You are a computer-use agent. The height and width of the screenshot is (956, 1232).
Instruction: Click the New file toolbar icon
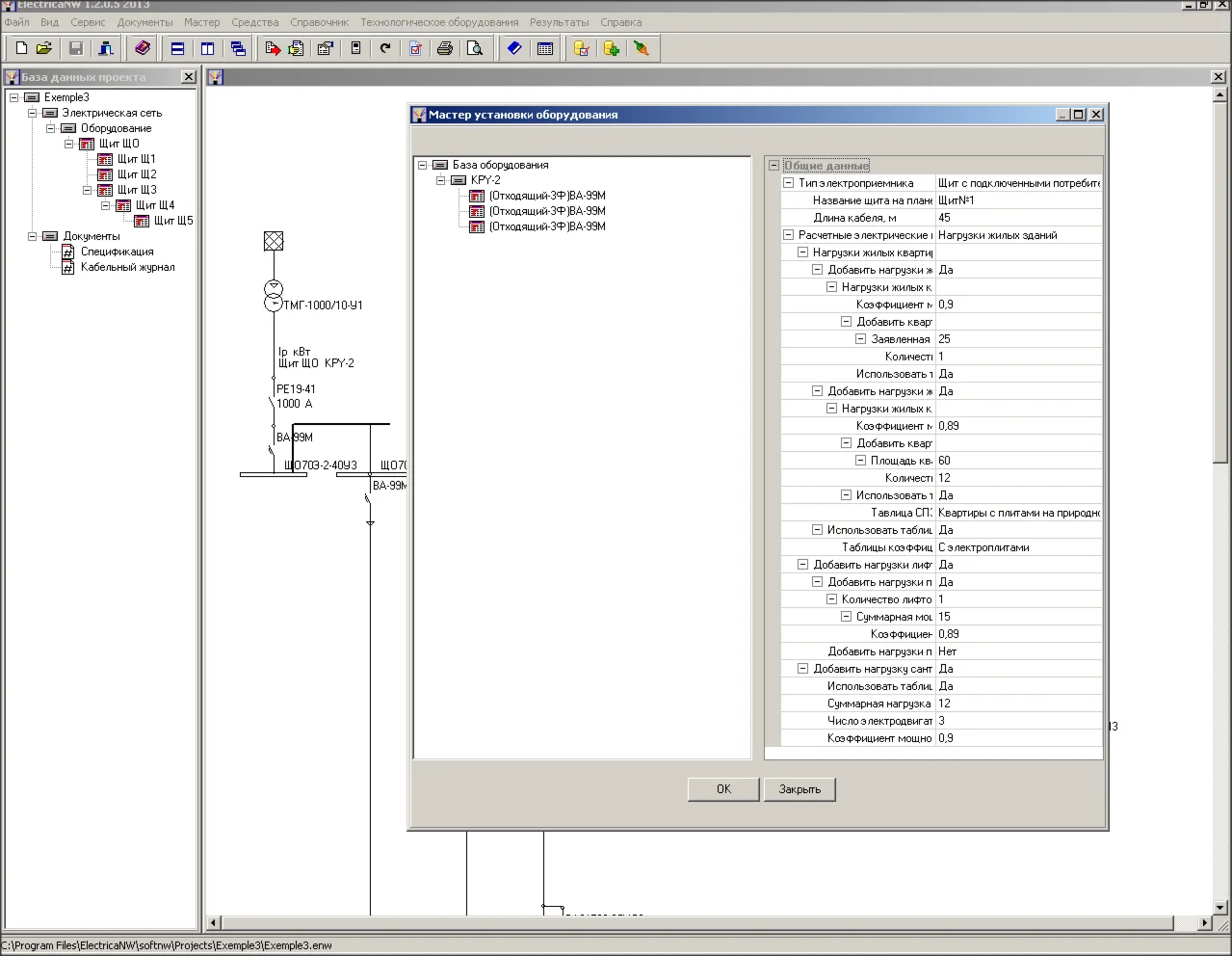tap(21, 48)
